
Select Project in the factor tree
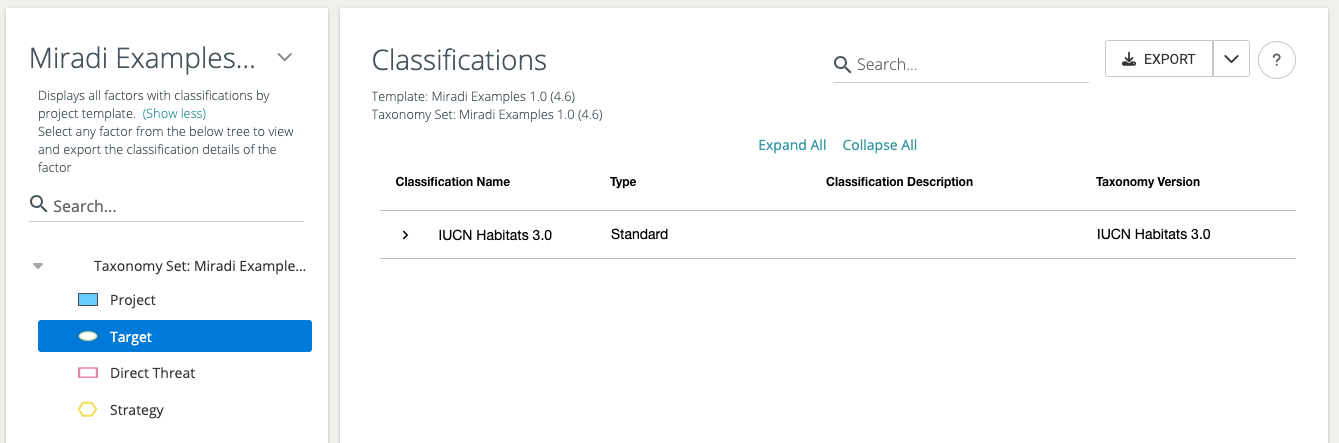[133, 300]
